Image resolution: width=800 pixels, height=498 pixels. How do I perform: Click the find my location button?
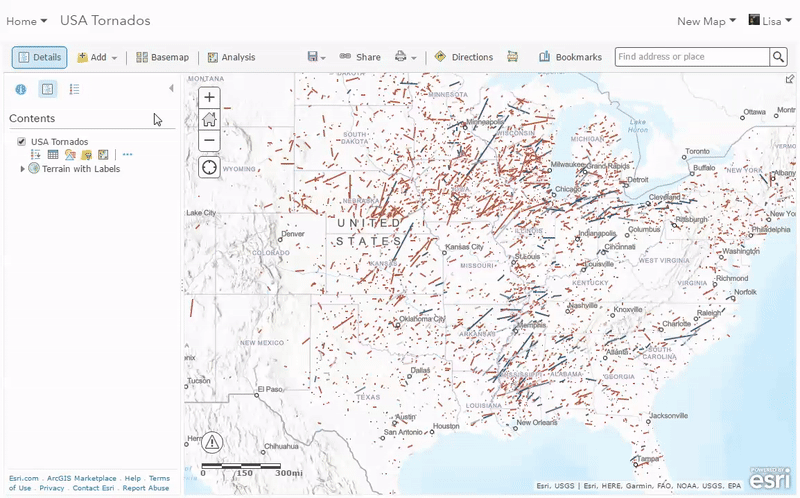click(x=209, y=167)
